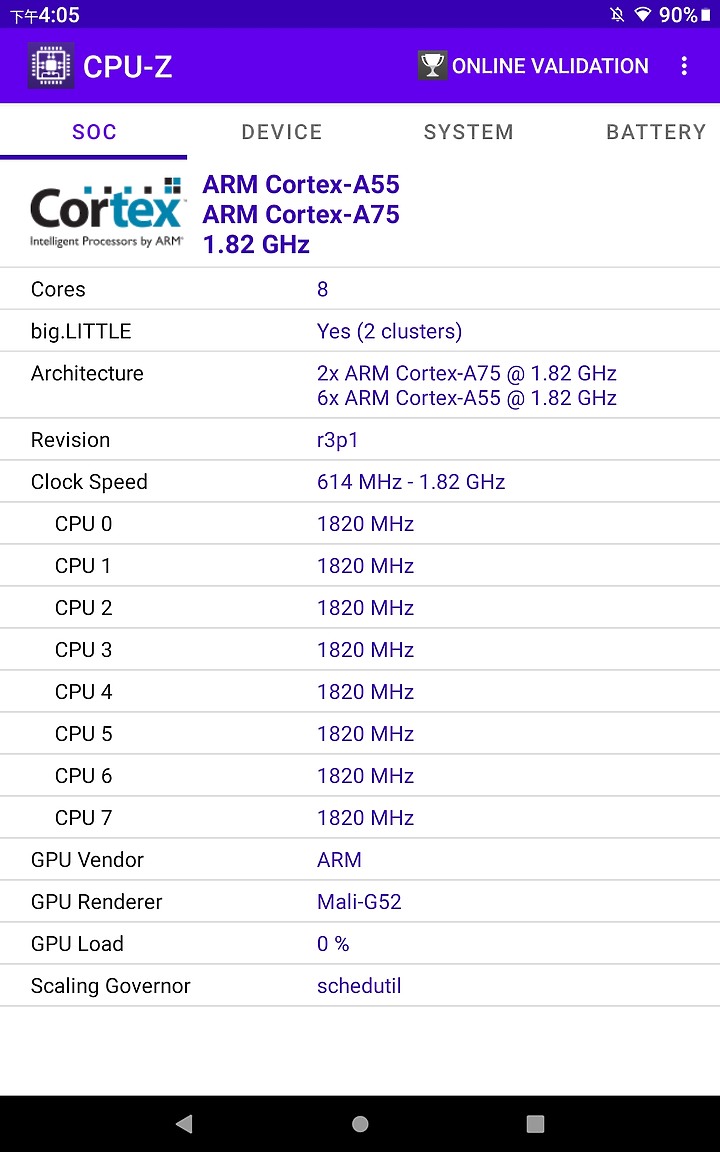Tap the CPU 0 frequency row
Viewport: 720px width, 1152px height.
click(x=360, y=524)
